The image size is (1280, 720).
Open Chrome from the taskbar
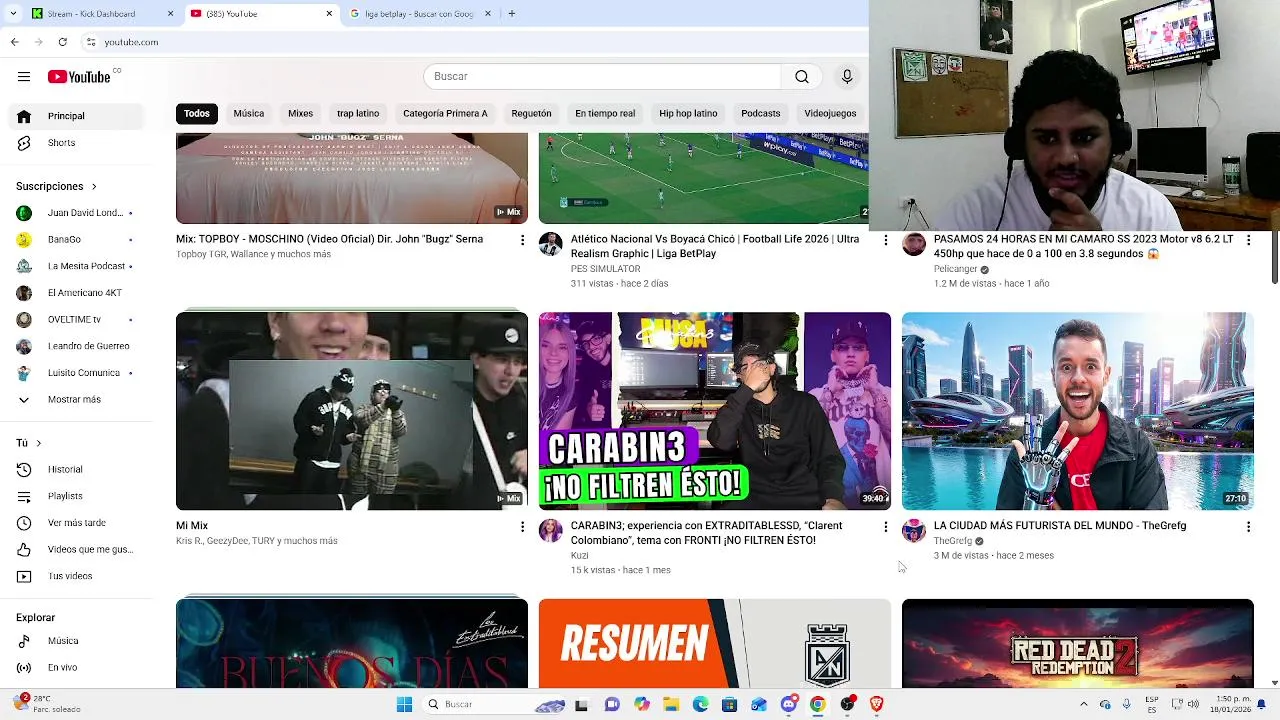pos(818,704)
